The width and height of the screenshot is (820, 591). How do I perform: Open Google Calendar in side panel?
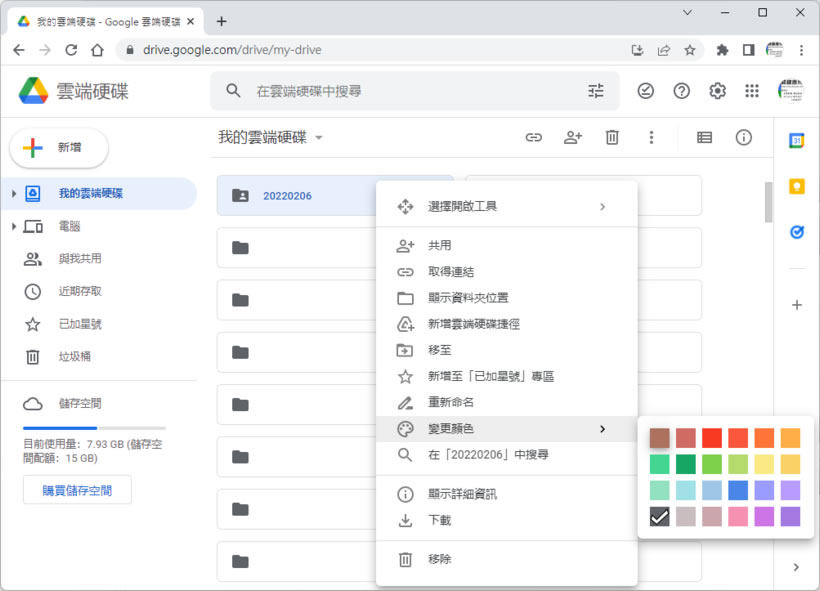(797, 141)
